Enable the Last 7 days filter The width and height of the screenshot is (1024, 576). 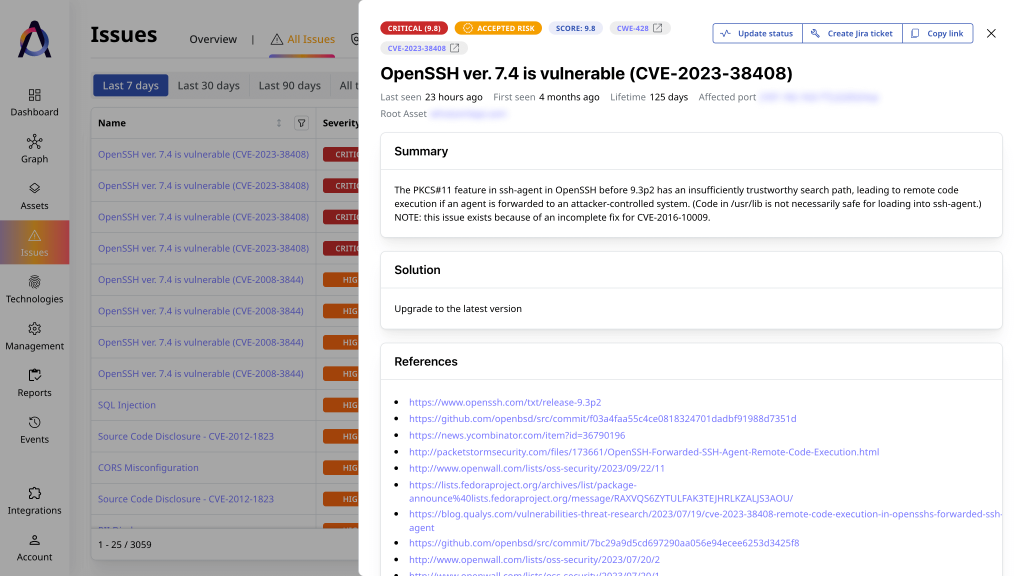pyautogui.click(x=130, y=85)
